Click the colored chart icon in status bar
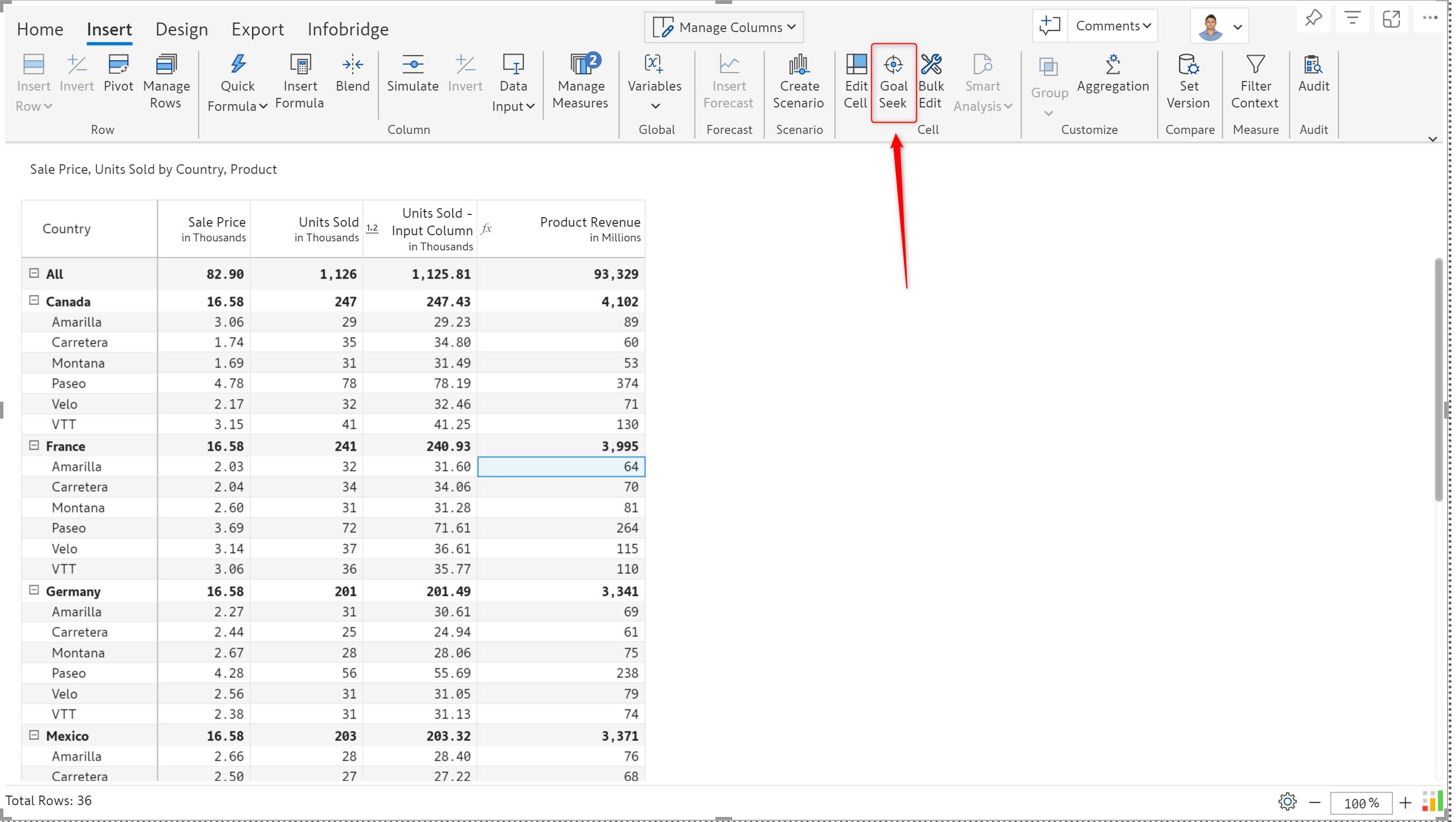The height and width of the screenshot is (822, 1456). pos(1432,802)
